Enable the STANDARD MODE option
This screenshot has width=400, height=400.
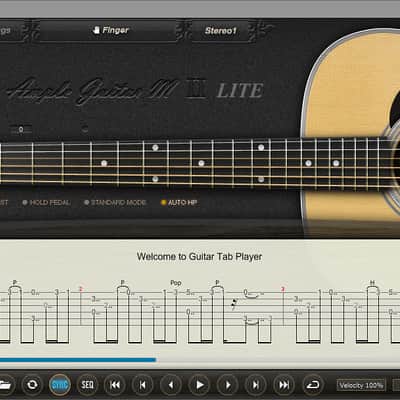(x=115, y=202)
